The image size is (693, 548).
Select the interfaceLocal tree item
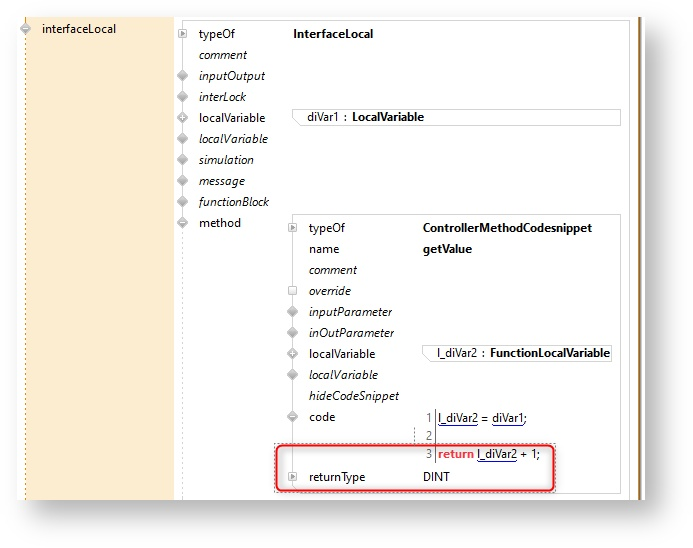tap(78, 29)
